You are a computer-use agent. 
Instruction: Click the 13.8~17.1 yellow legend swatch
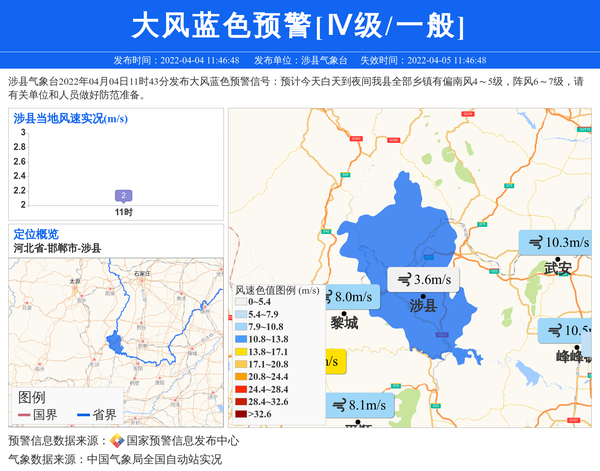(x=241, y=352)
